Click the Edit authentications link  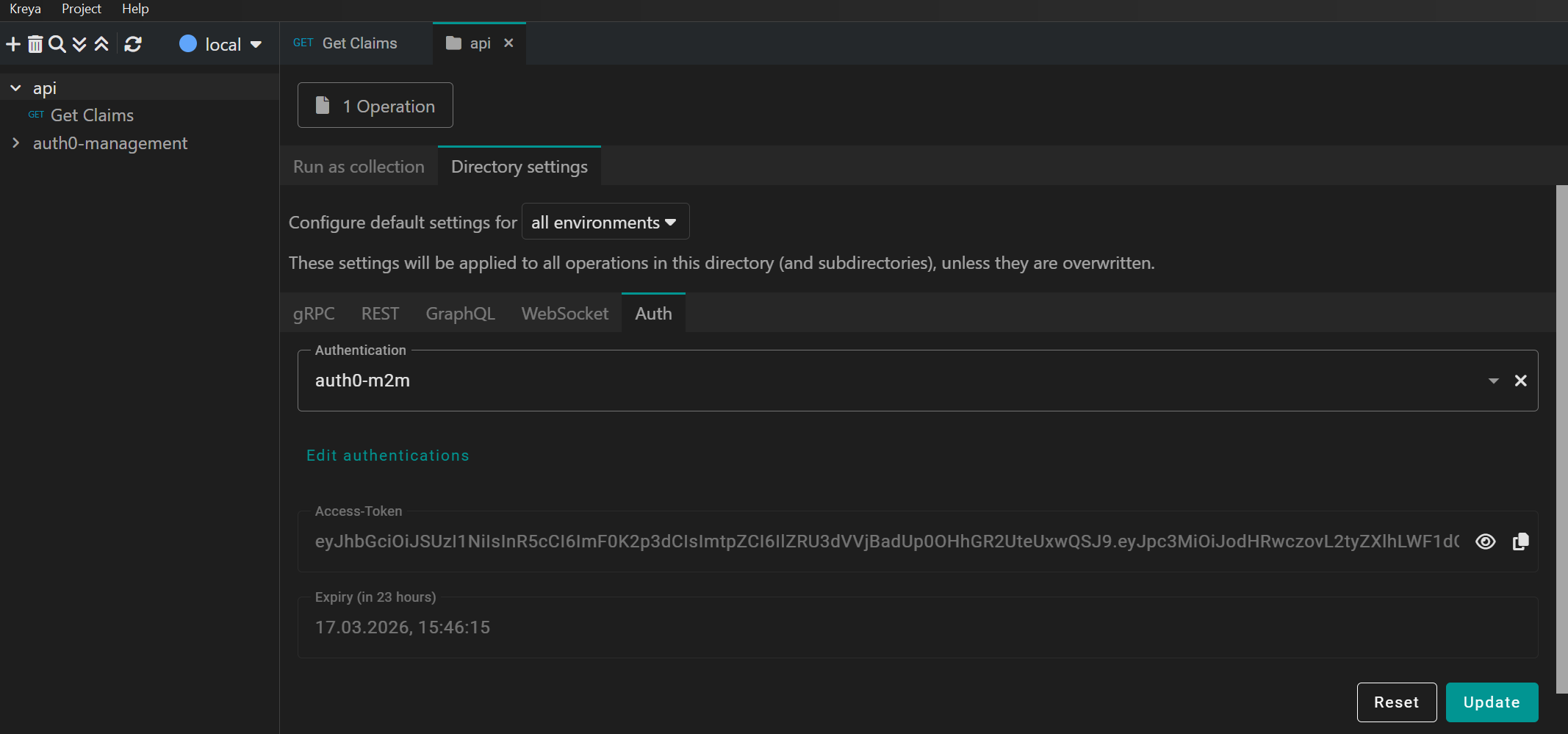[387, 456]
